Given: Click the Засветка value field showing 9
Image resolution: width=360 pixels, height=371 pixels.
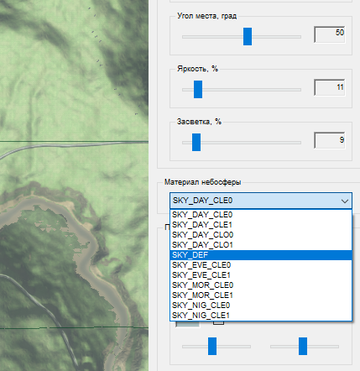Looking at the screenshot, I should click(x=329, y=140).
